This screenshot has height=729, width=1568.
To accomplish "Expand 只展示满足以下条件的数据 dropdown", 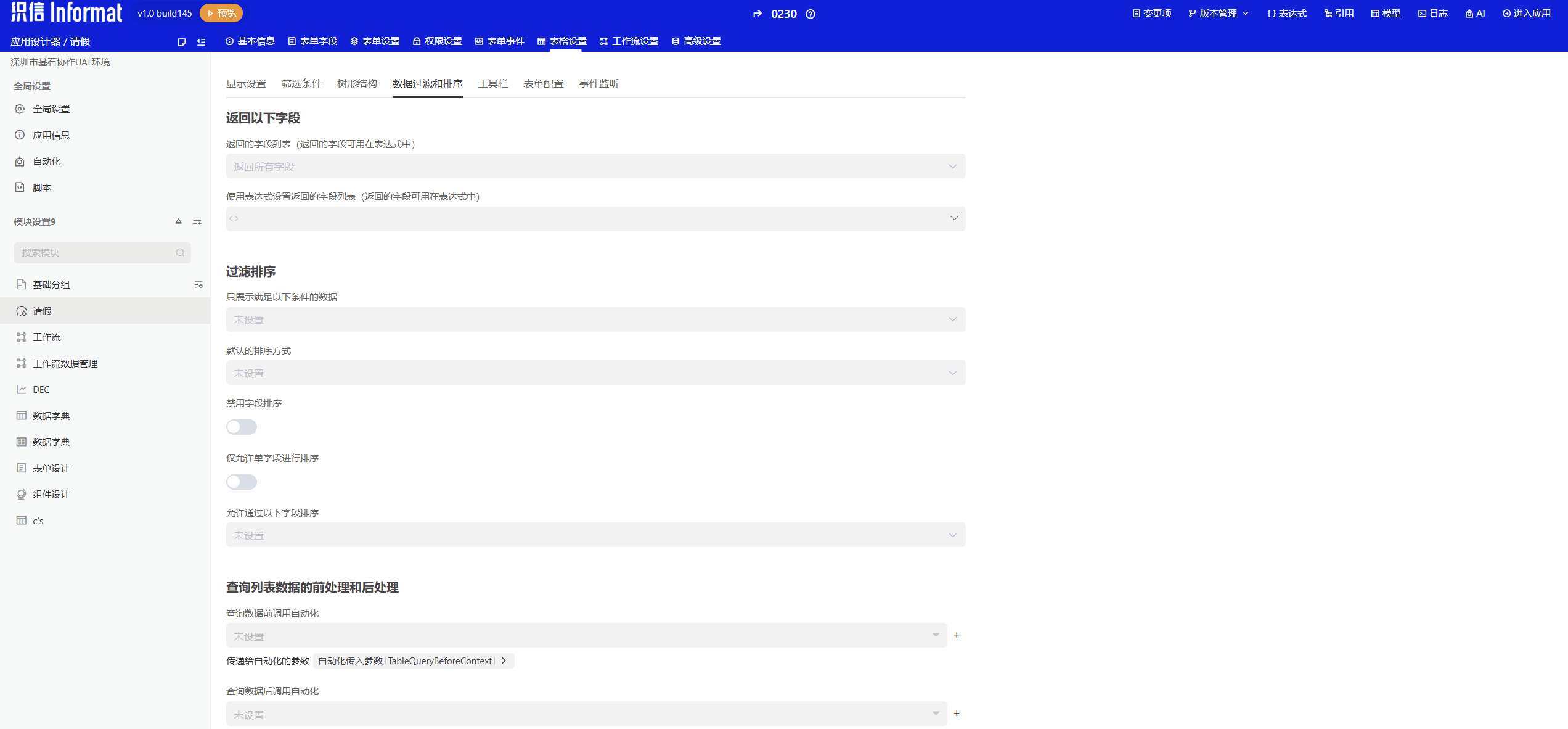I will click(595, 319).
